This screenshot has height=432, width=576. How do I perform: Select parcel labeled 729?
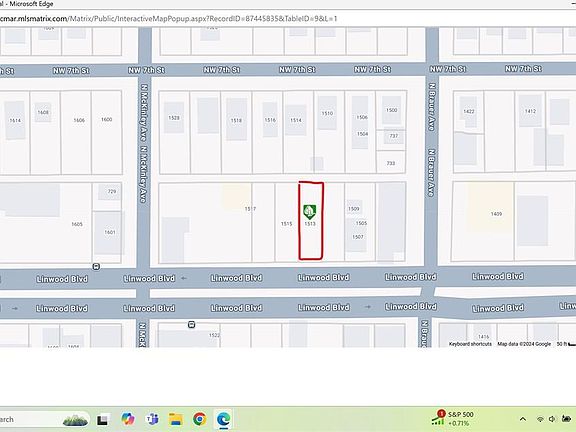pyautogui.click(x=112, y=191)
